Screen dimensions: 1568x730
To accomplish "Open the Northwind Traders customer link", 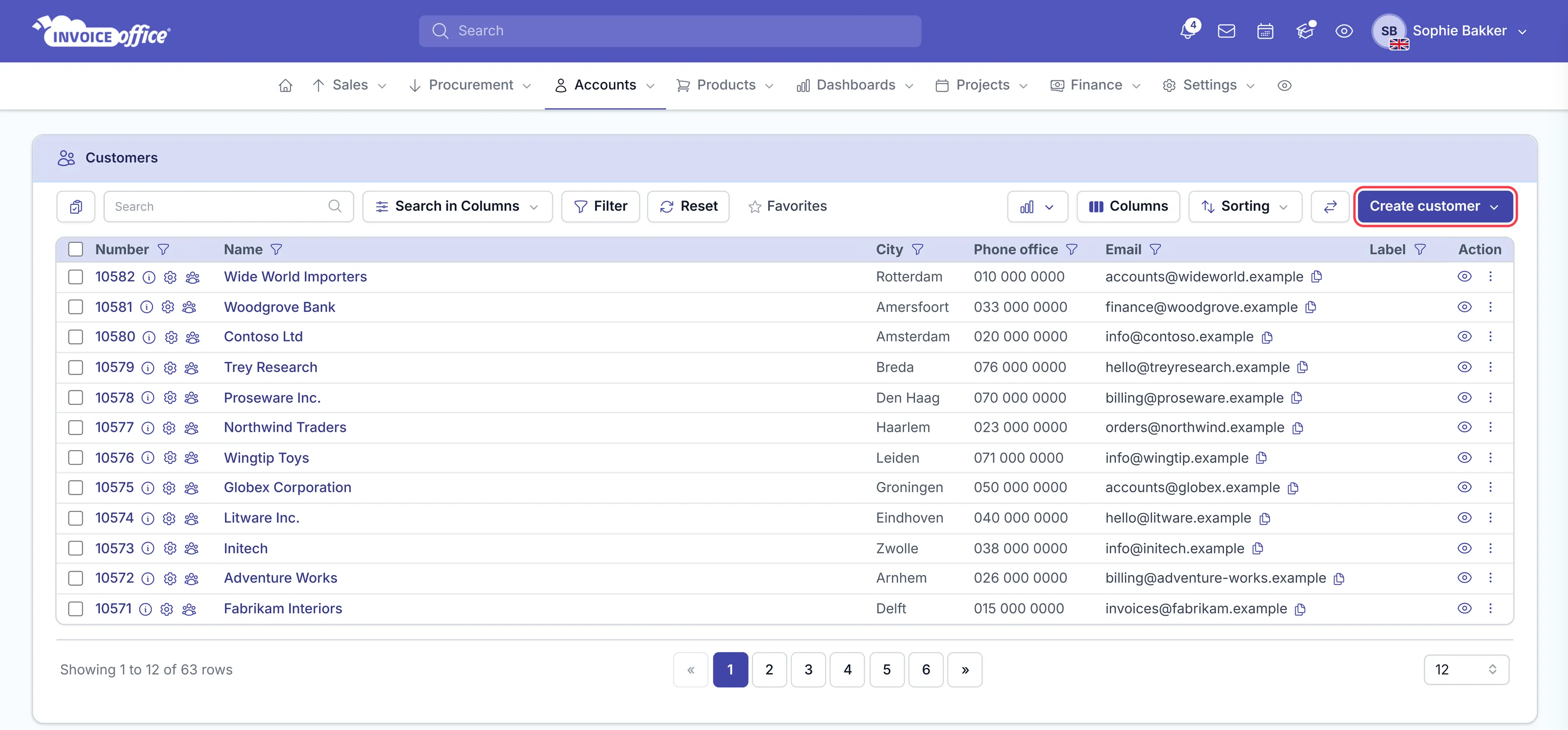I will click(x=285, y=428).
